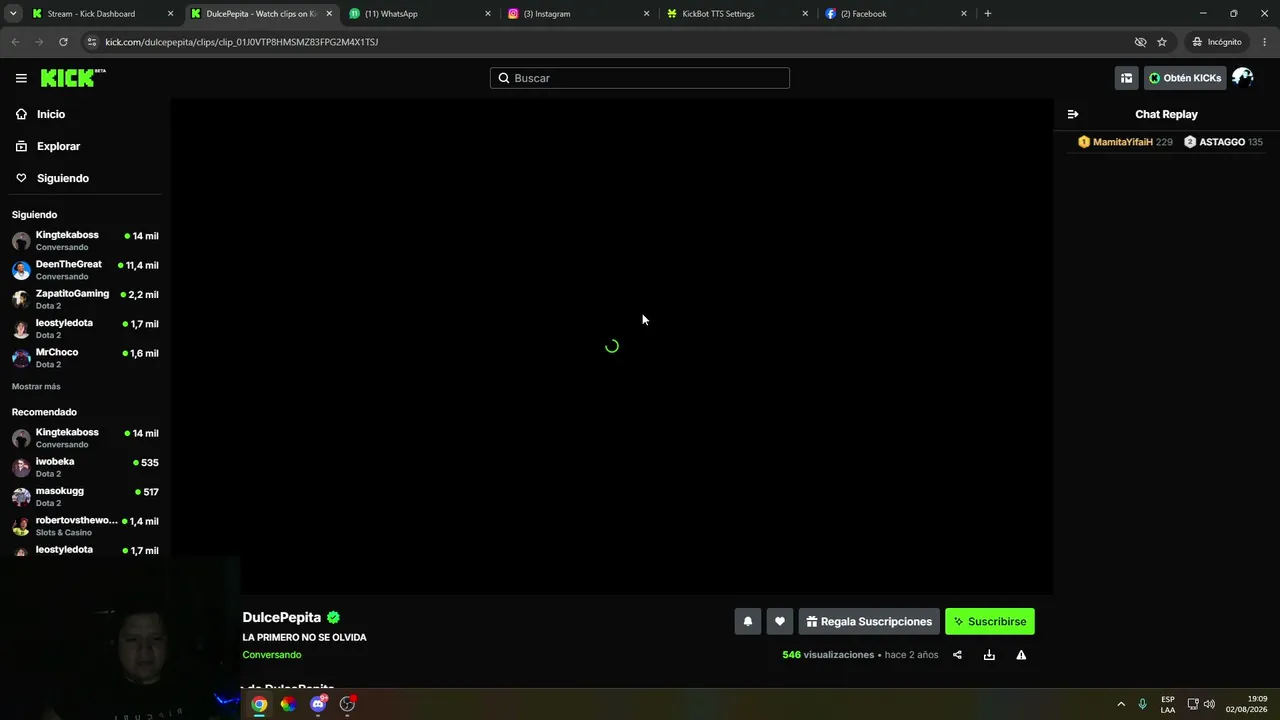Open a new browser tab
This screenshot has width=1280, height=720.
(x=988, y=14)
